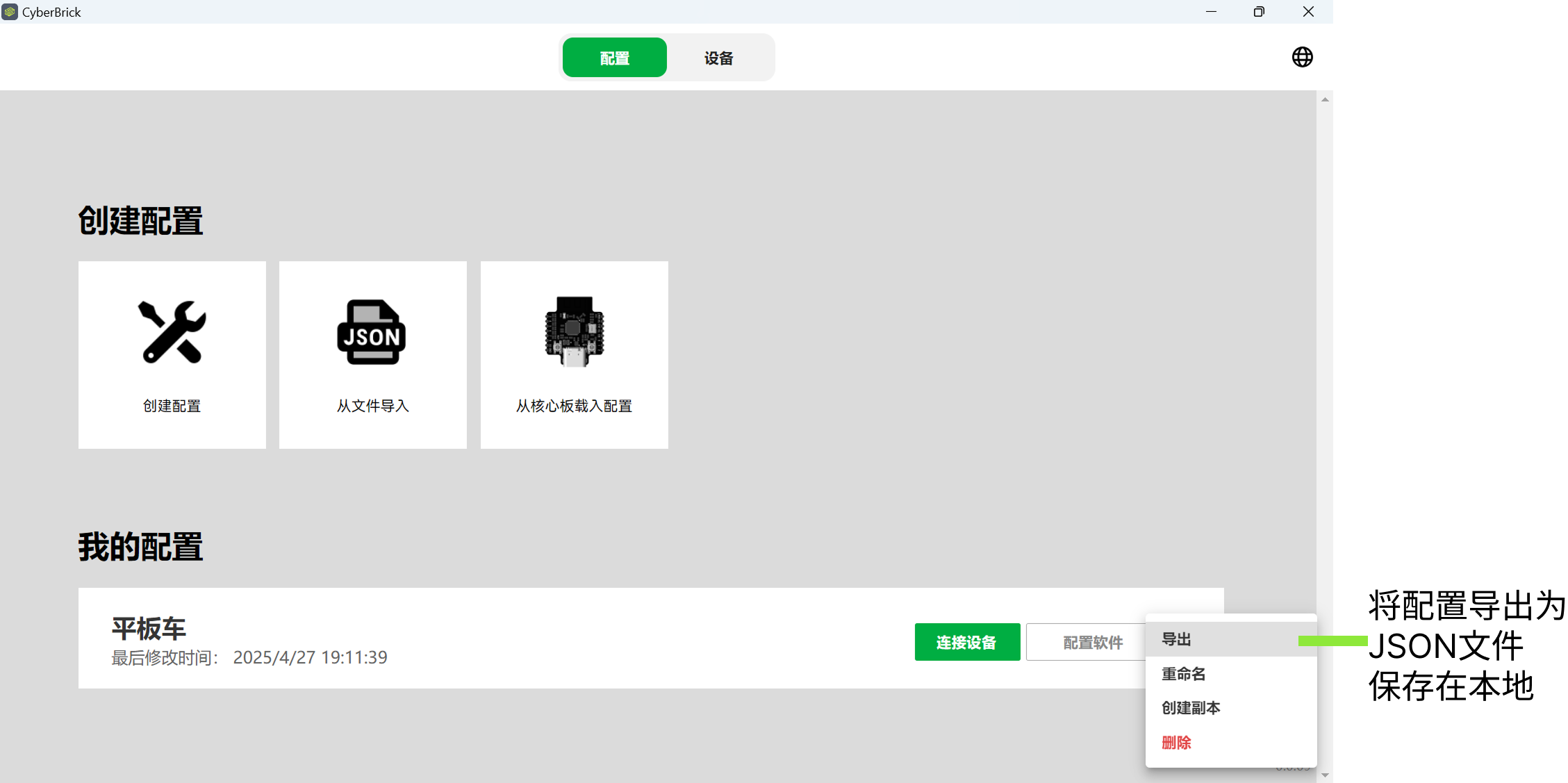The height and width of the screenshot is (783, 1568).
Task: Open the 创建配置 card label
Action: coord(172,406)
